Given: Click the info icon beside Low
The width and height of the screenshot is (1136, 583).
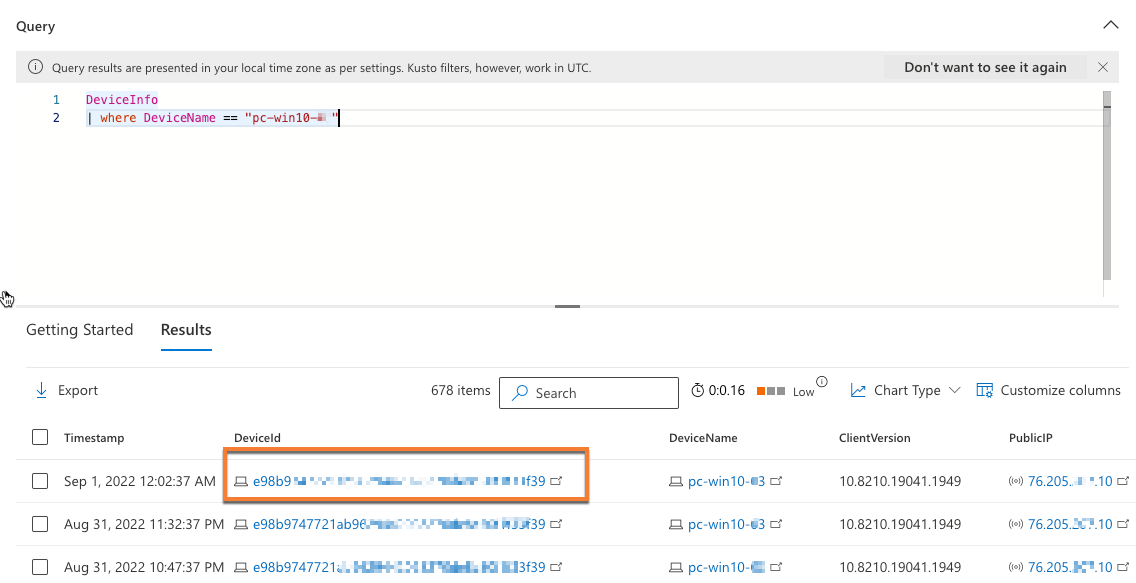Looking at the screenshot, I should (x=822, y=382).
